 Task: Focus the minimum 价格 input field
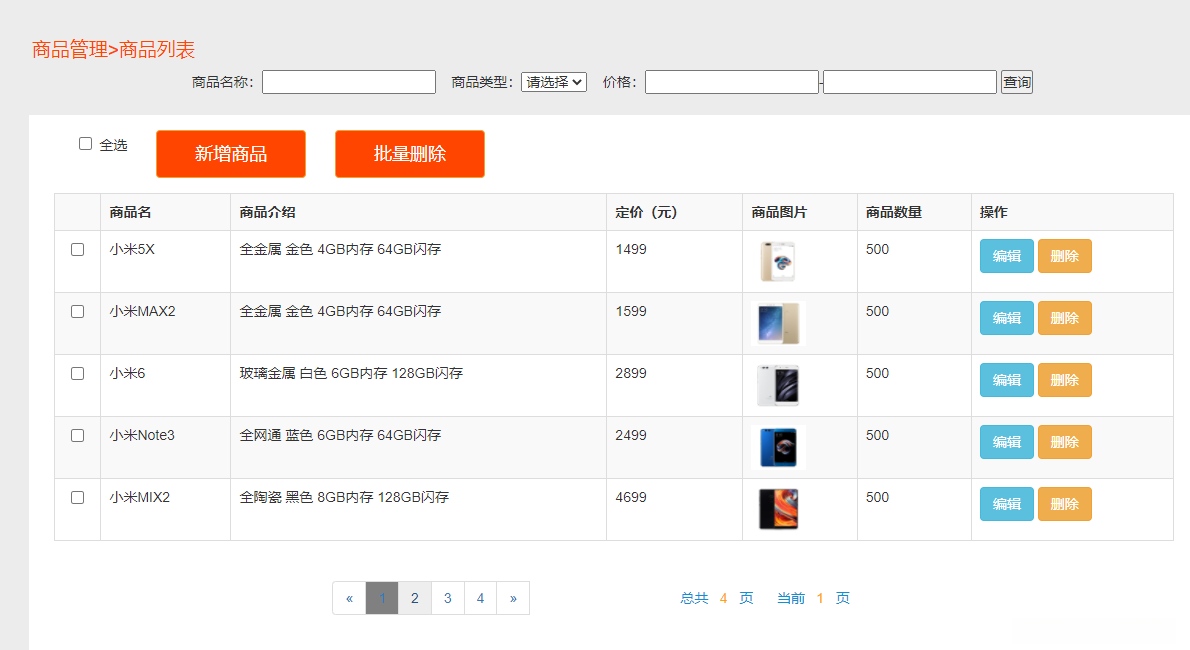732,82
